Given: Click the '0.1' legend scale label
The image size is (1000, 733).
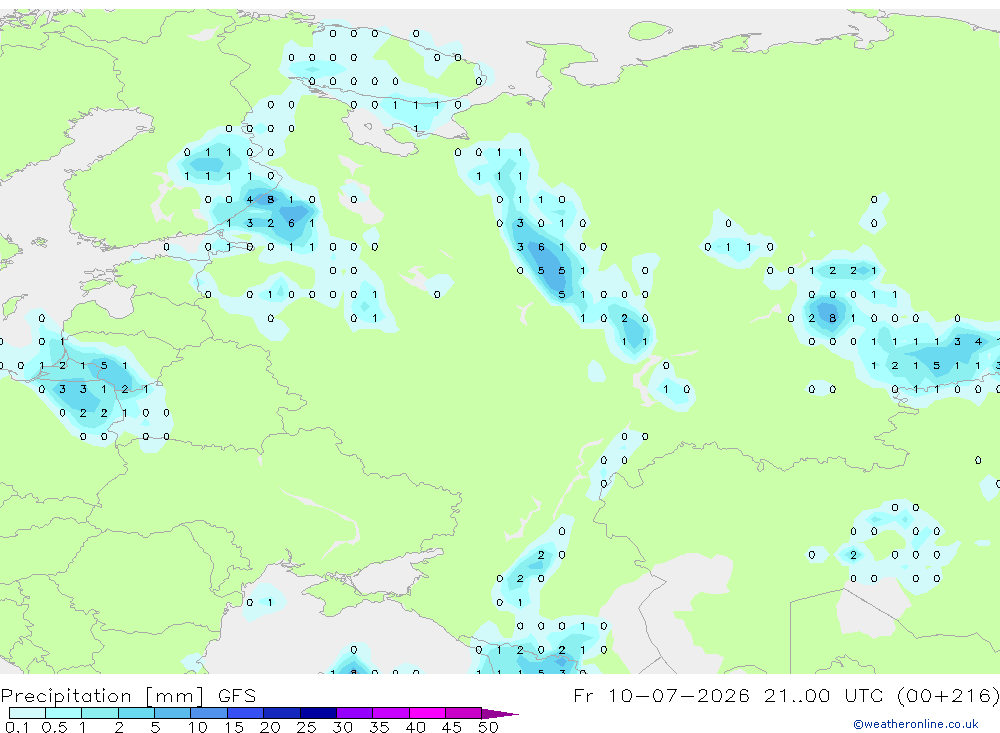Looking at the screenshot, I should click(x=17, y=727).
